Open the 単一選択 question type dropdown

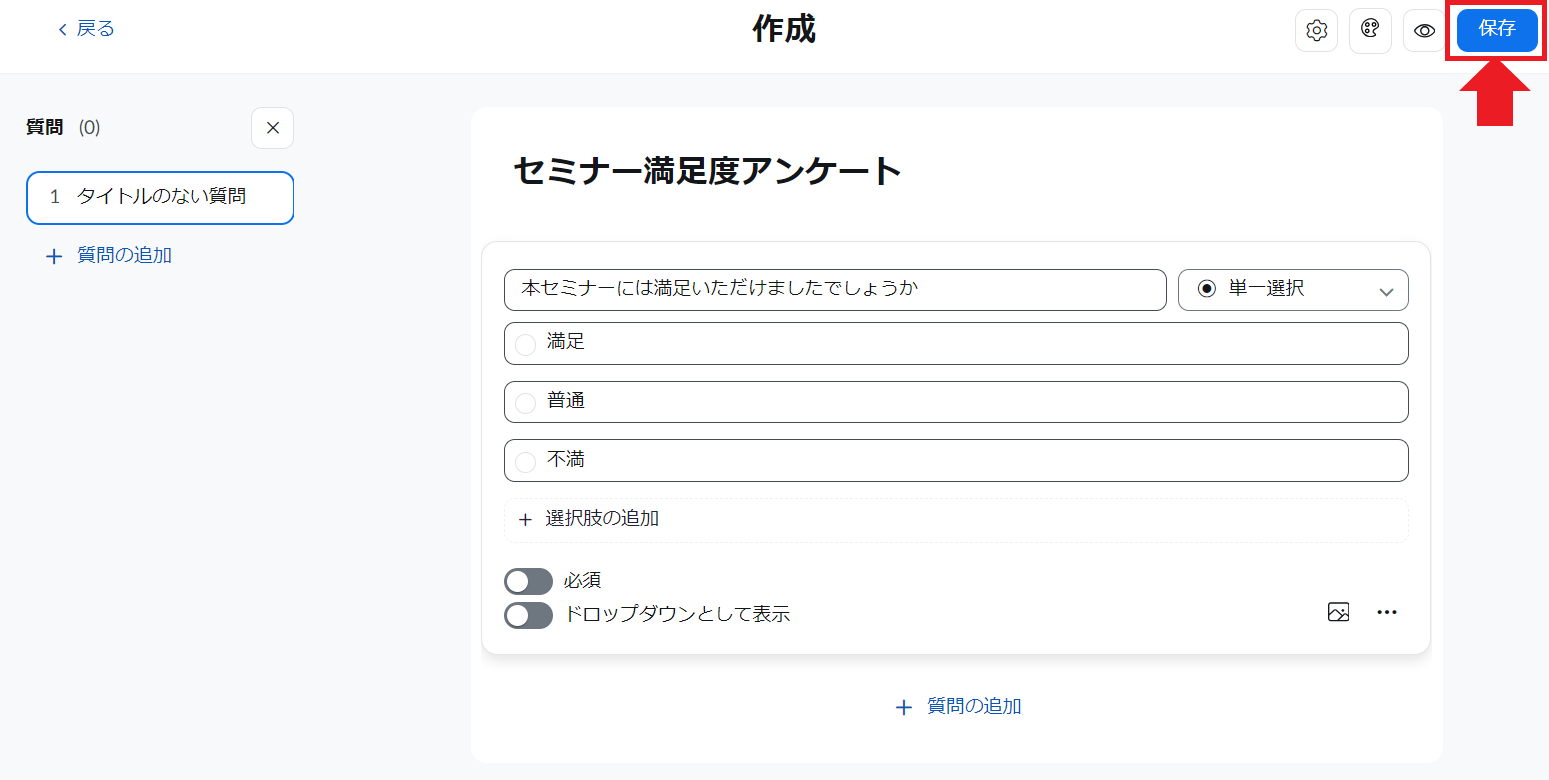(x=1293, y=290)
